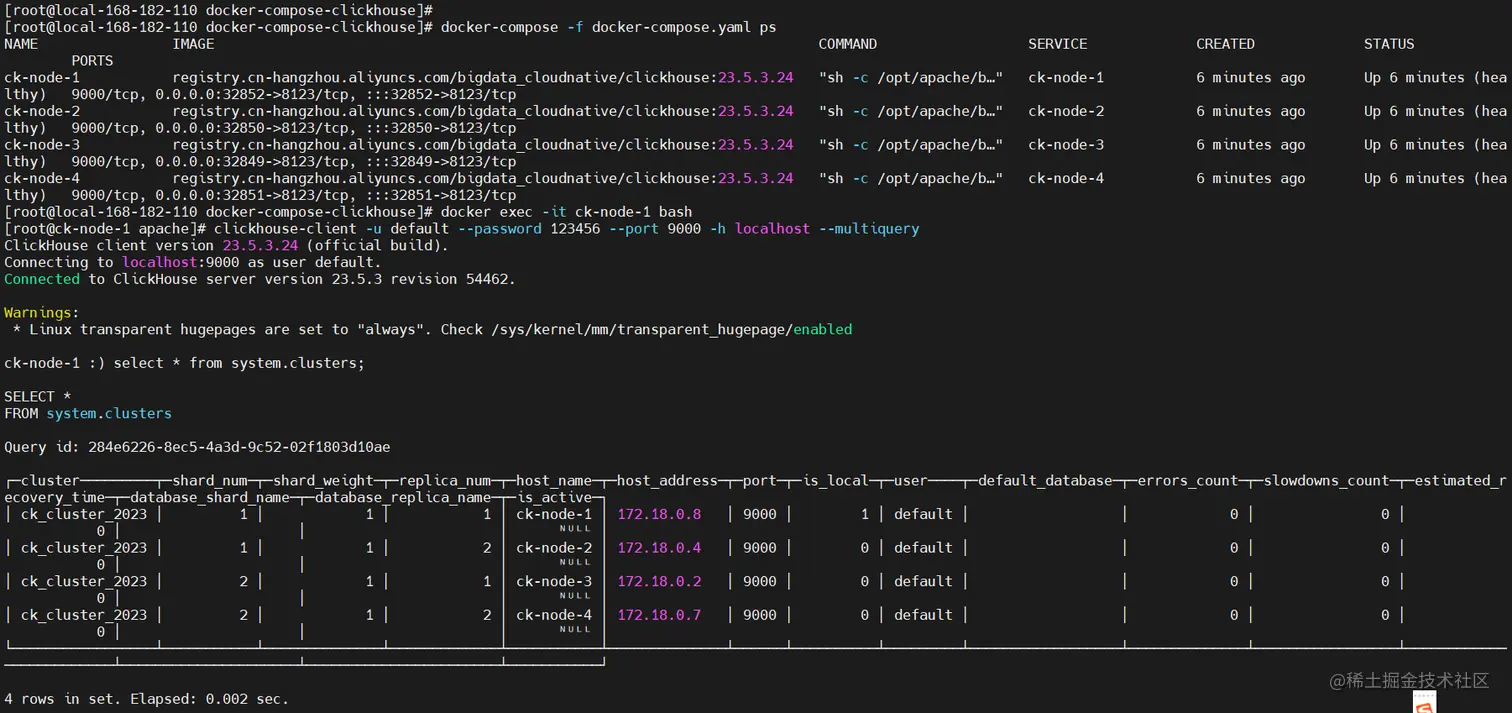Click the shard_num column header
This screenshot has width=1512, height=713.
210,481
